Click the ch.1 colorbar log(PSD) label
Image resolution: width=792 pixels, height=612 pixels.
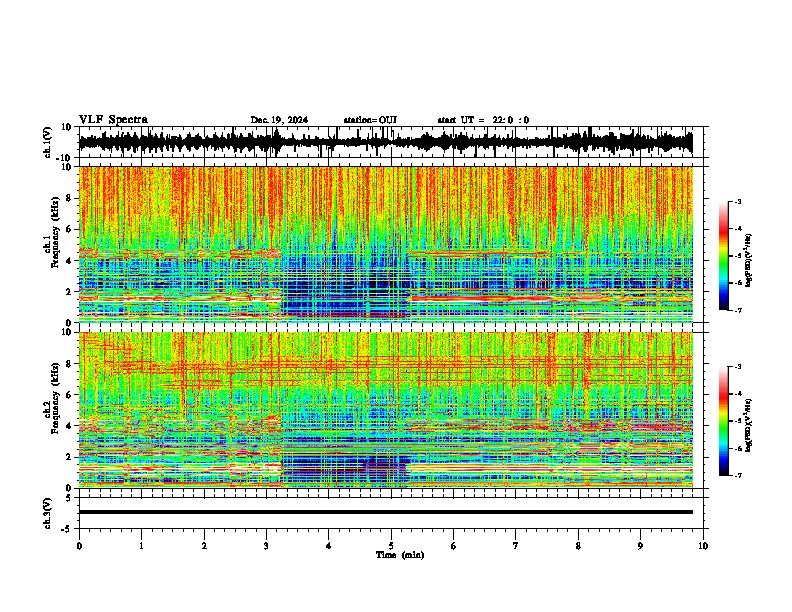coord(749,260)
